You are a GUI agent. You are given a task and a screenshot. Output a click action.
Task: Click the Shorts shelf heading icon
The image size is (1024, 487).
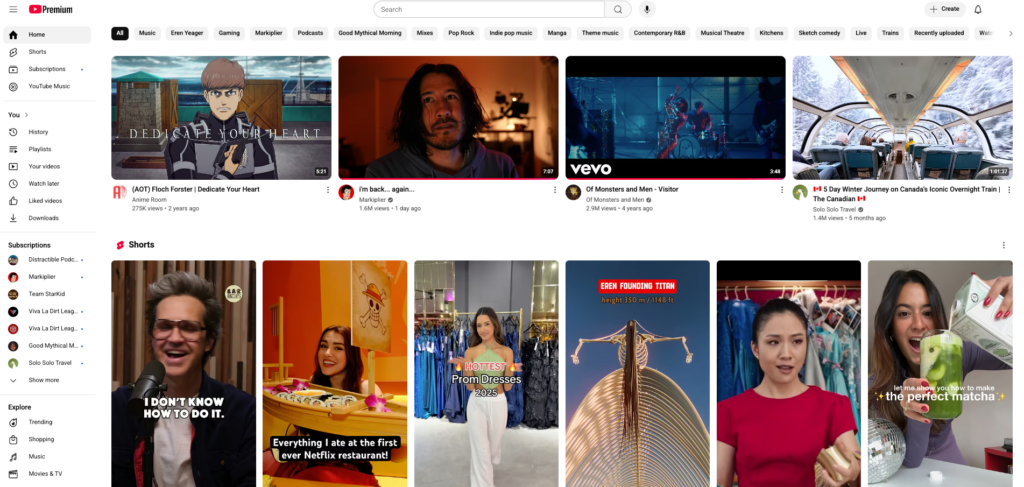point(120,245)
